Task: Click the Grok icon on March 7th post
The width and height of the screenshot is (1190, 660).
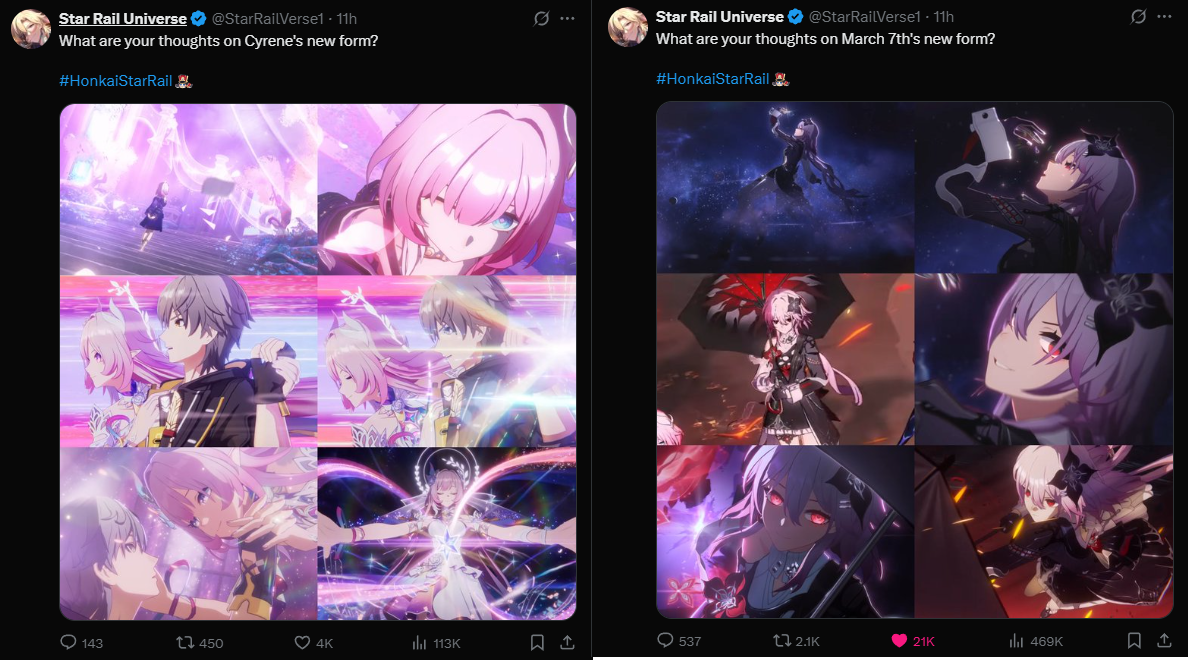Action: pos(1138,16)
